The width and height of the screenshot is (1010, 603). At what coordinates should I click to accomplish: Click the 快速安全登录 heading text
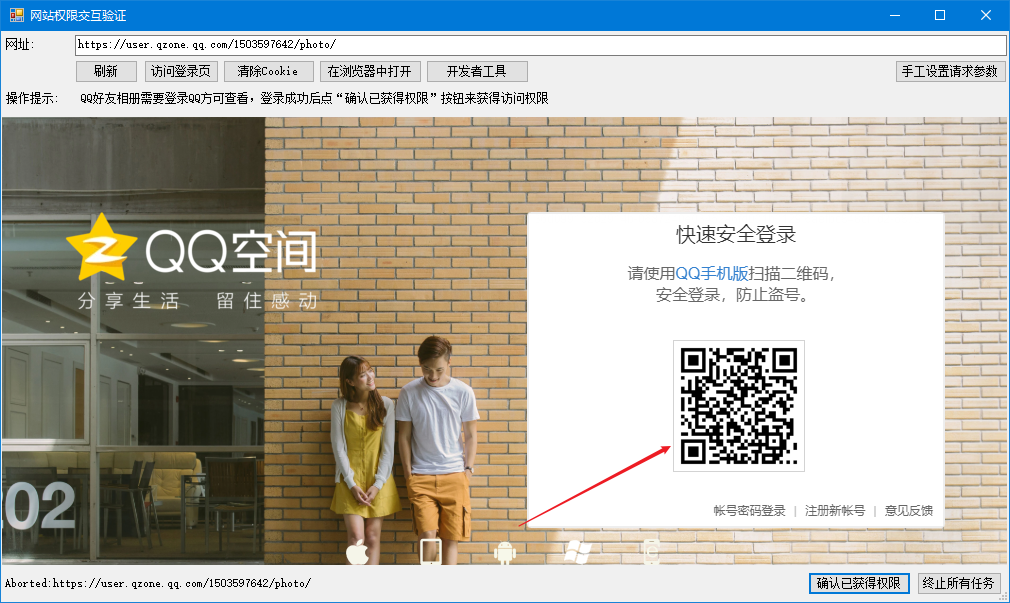pos(736,234)
